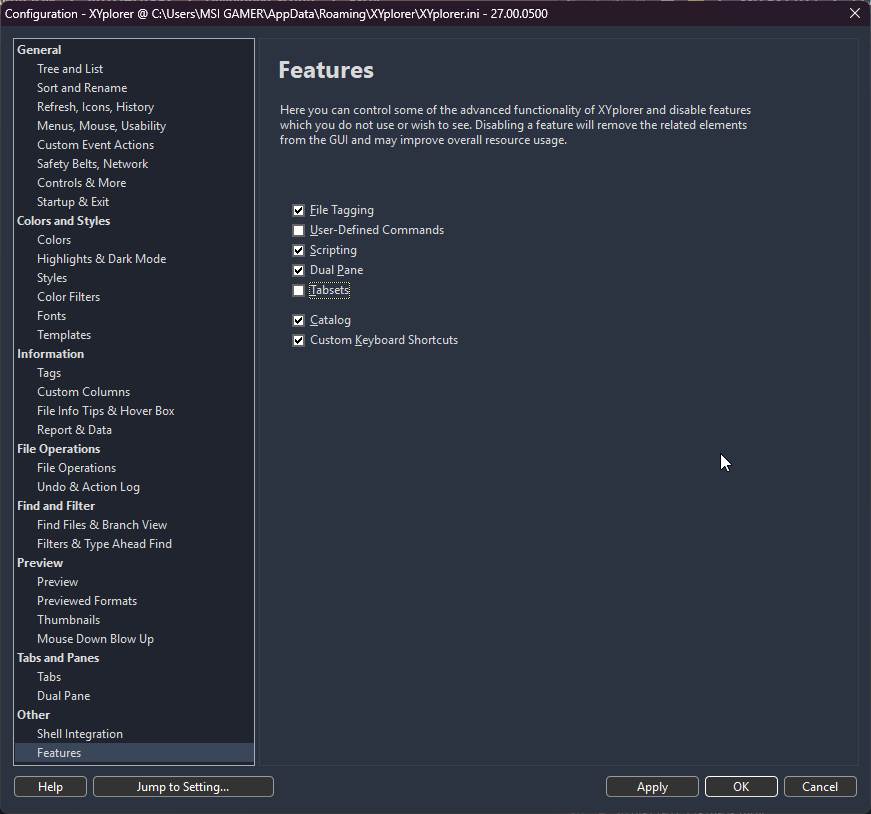Screen dimensions: 871x814
Task: Disable Custom Keyboard Shortcuts checkbox
Action: (298, 340)
